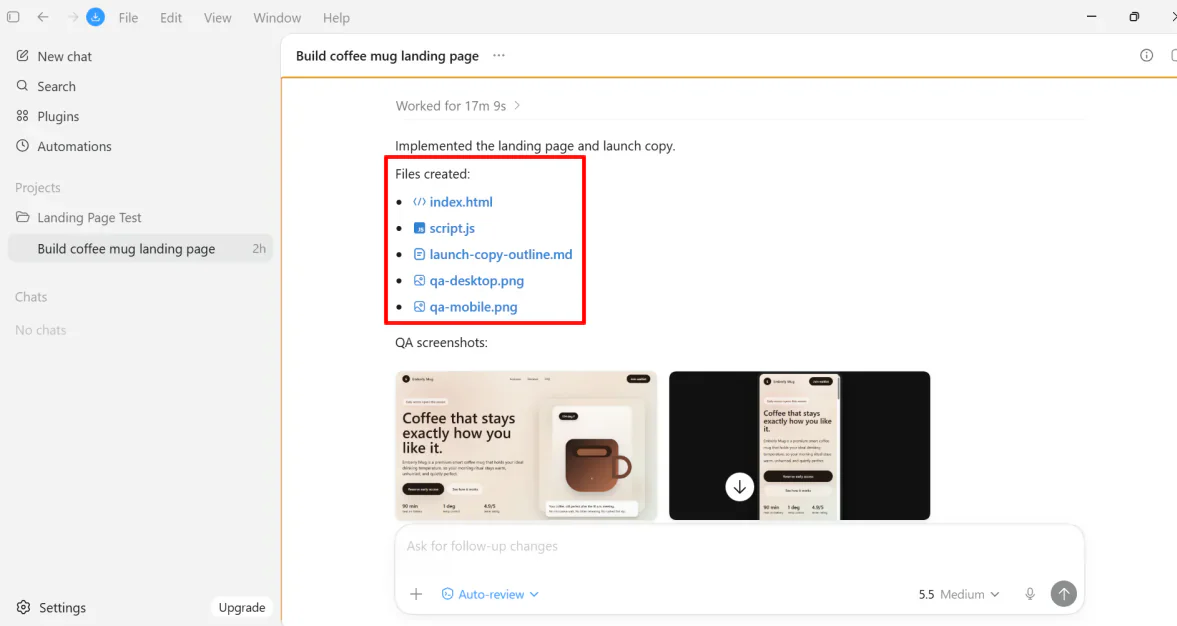This screenshot has height=626, width=1177.
Task: Open the File menu
Action: coord(128,17)
